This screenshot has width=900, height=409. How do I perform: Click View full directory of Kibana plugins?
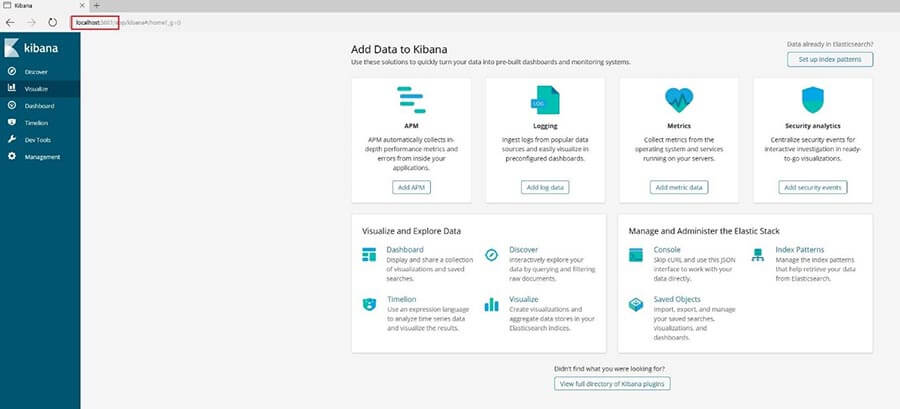point(612,383)
